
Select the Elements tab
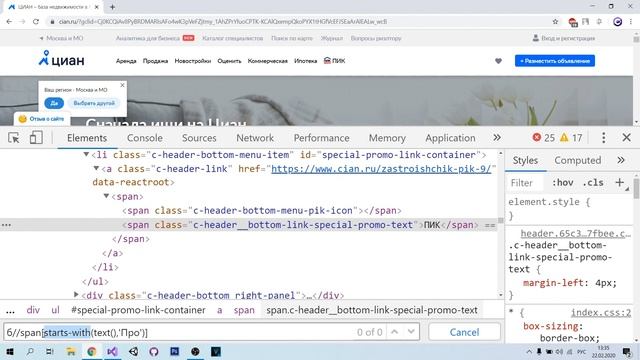point(87,138)
